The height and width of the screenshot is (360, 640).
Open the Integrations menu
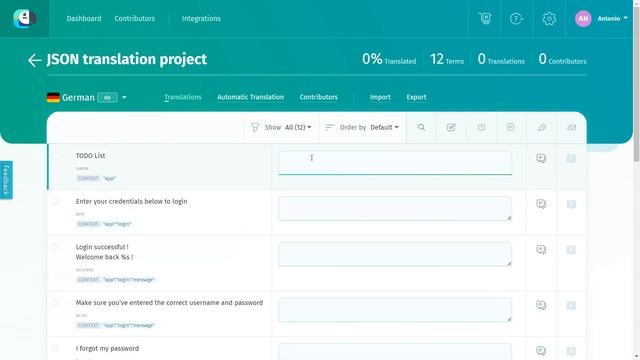pos(201,18)
